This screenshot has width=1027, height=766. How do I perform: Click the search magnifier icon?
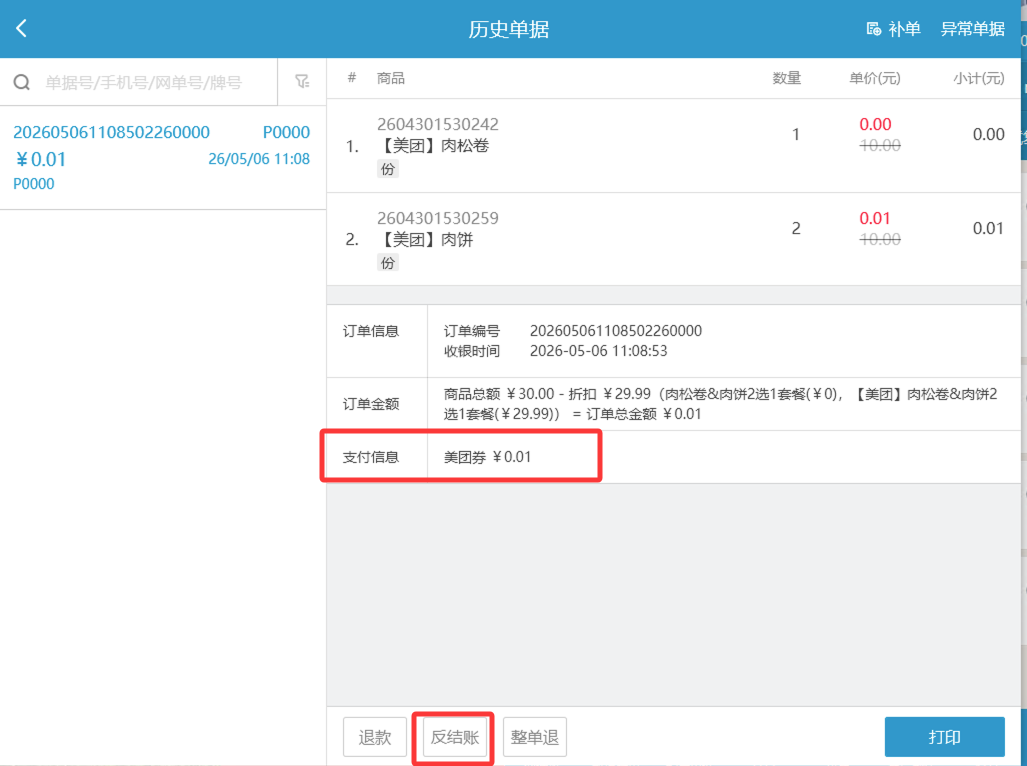(22, 82)
